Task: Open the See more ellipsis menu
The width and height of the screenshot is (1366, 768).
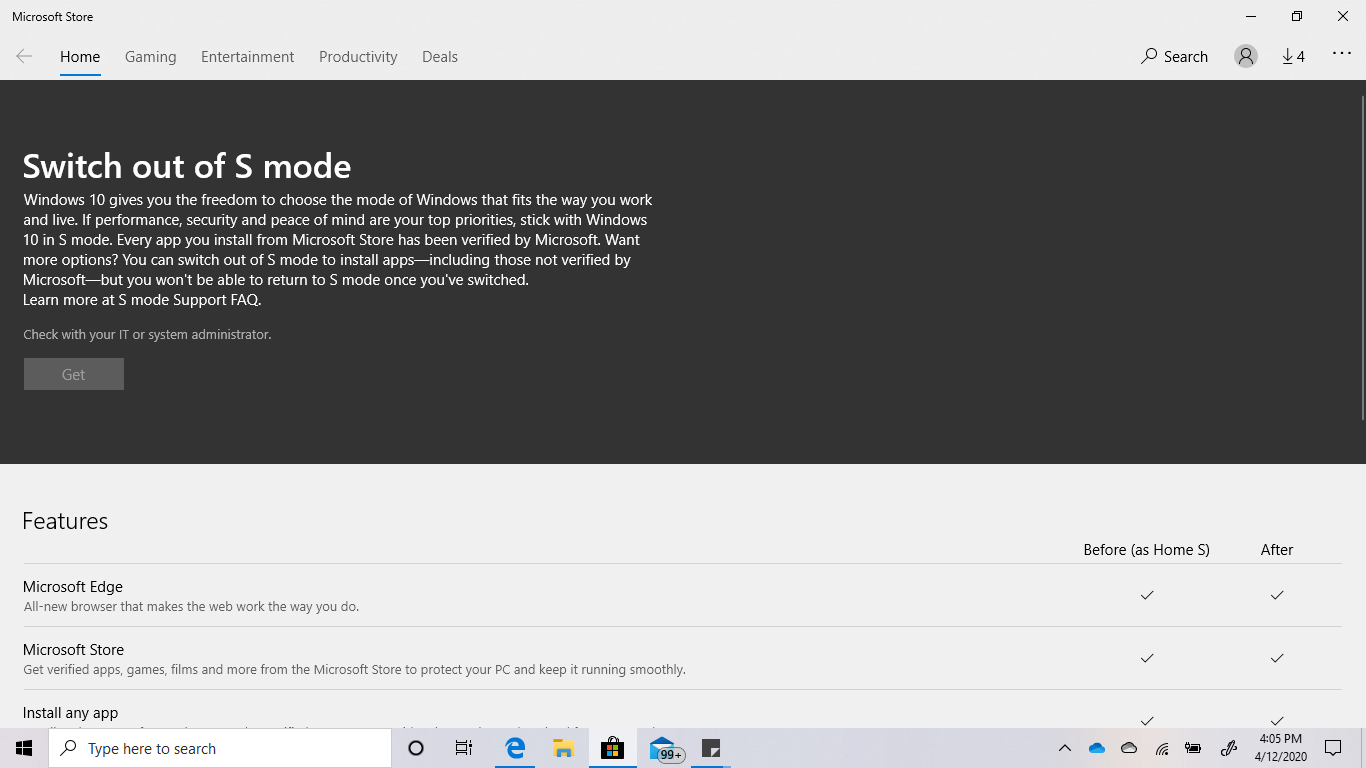Action: (1342, 55)
